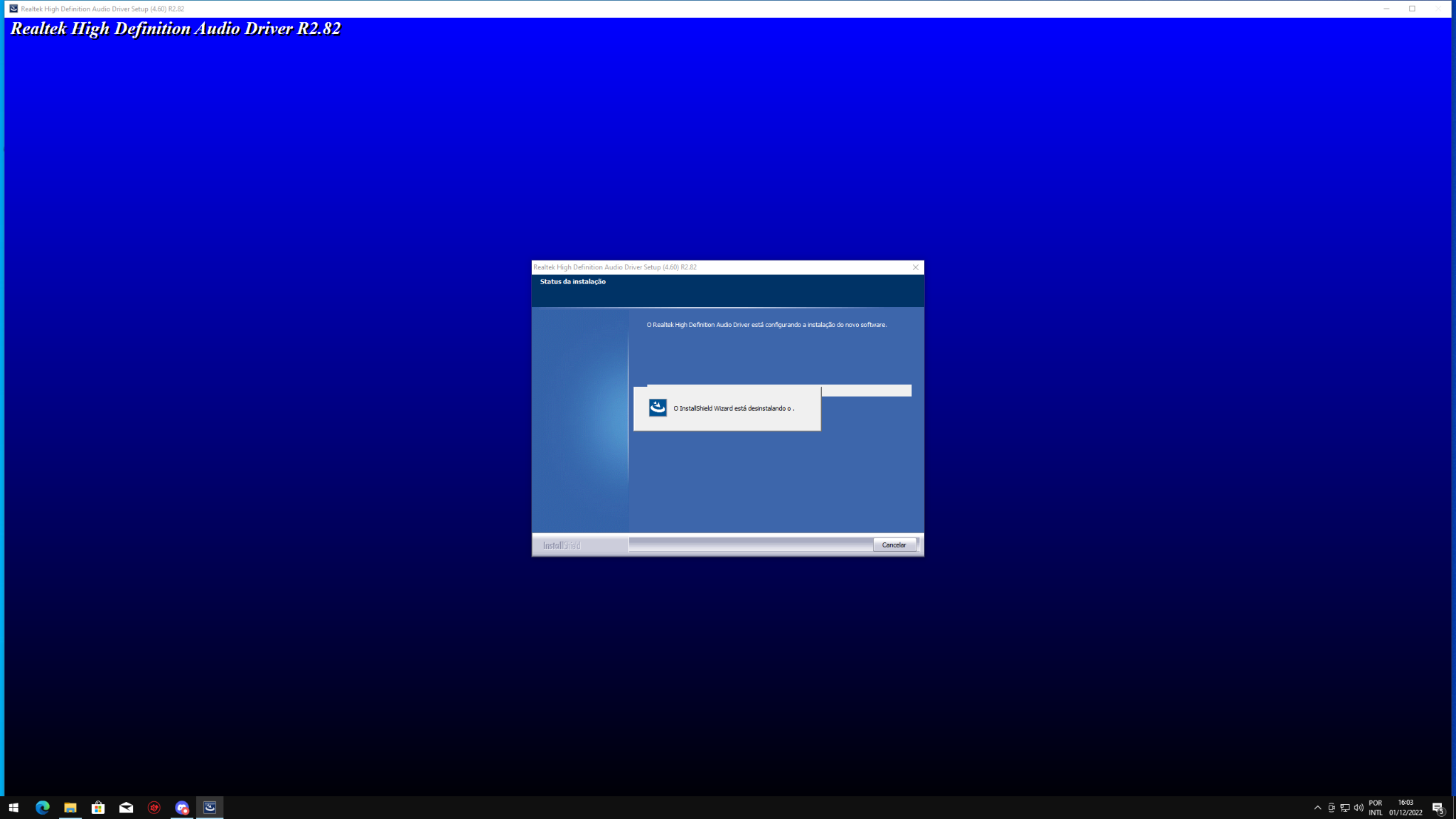The width and height of the screenshot is (1456, 819).
Task: Open Discord from the taskbar
Action: pos(182,808)
